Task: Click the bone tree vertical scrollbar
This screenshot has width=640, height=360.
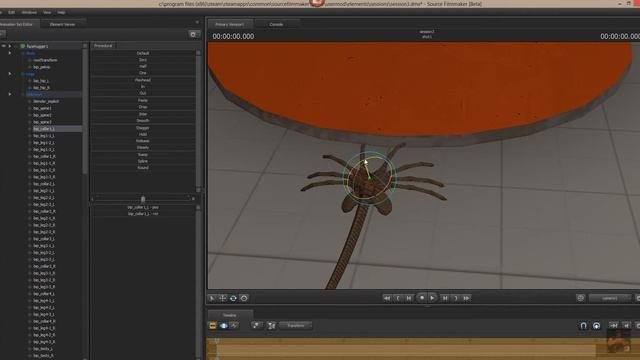Action: 85,110
